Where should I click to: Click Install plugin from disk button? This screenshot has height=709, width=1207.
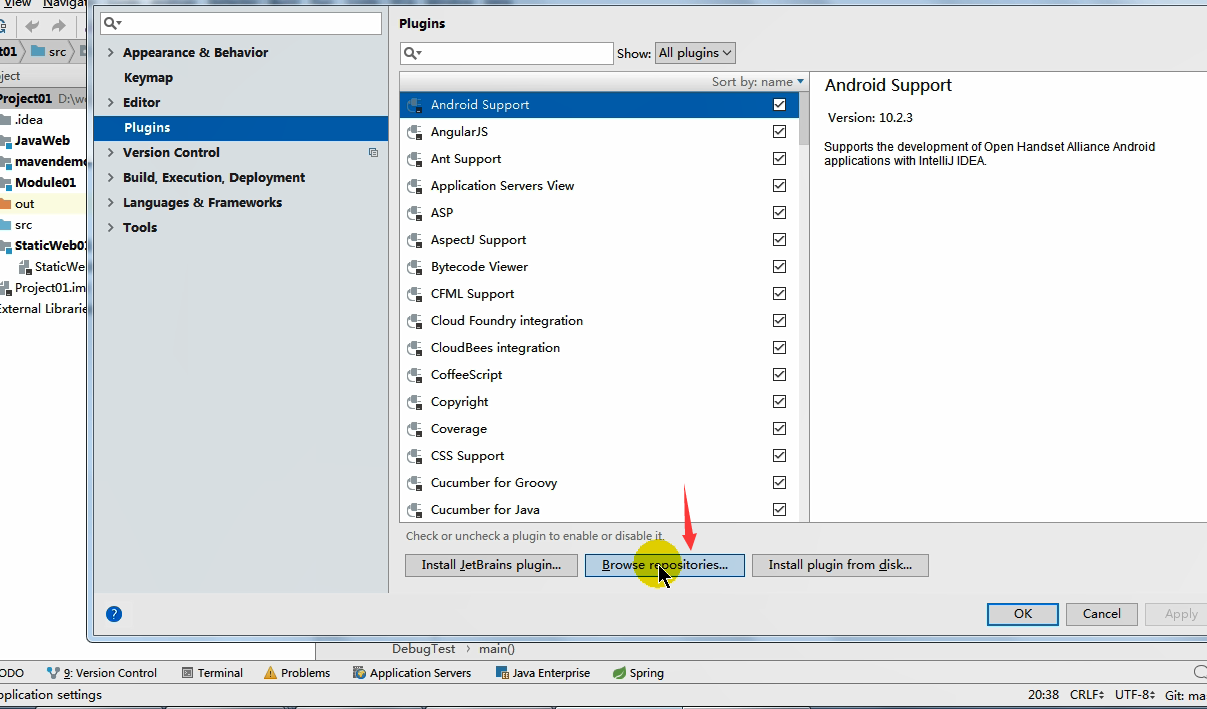coord(840,565)
